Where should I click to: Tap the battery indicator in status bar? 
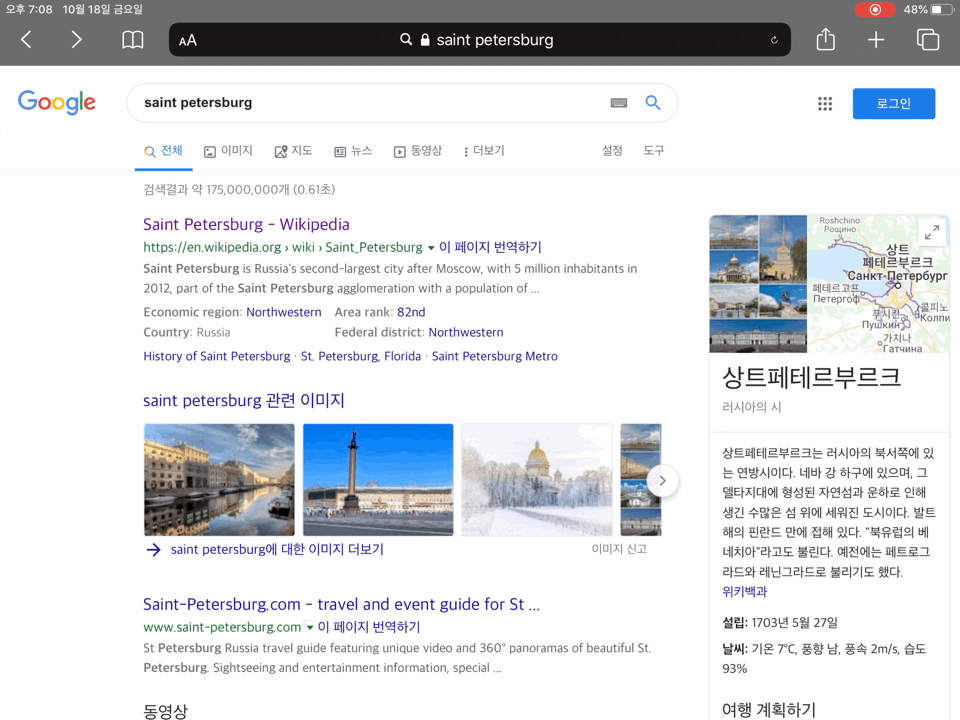[940, 9]
